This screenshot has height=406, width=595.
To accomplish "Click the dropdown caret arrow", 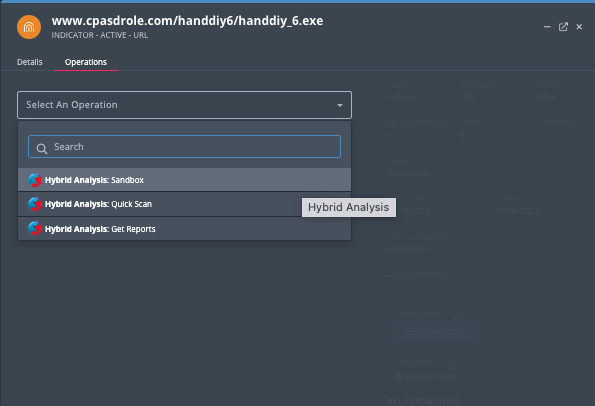I will point(340,105).
